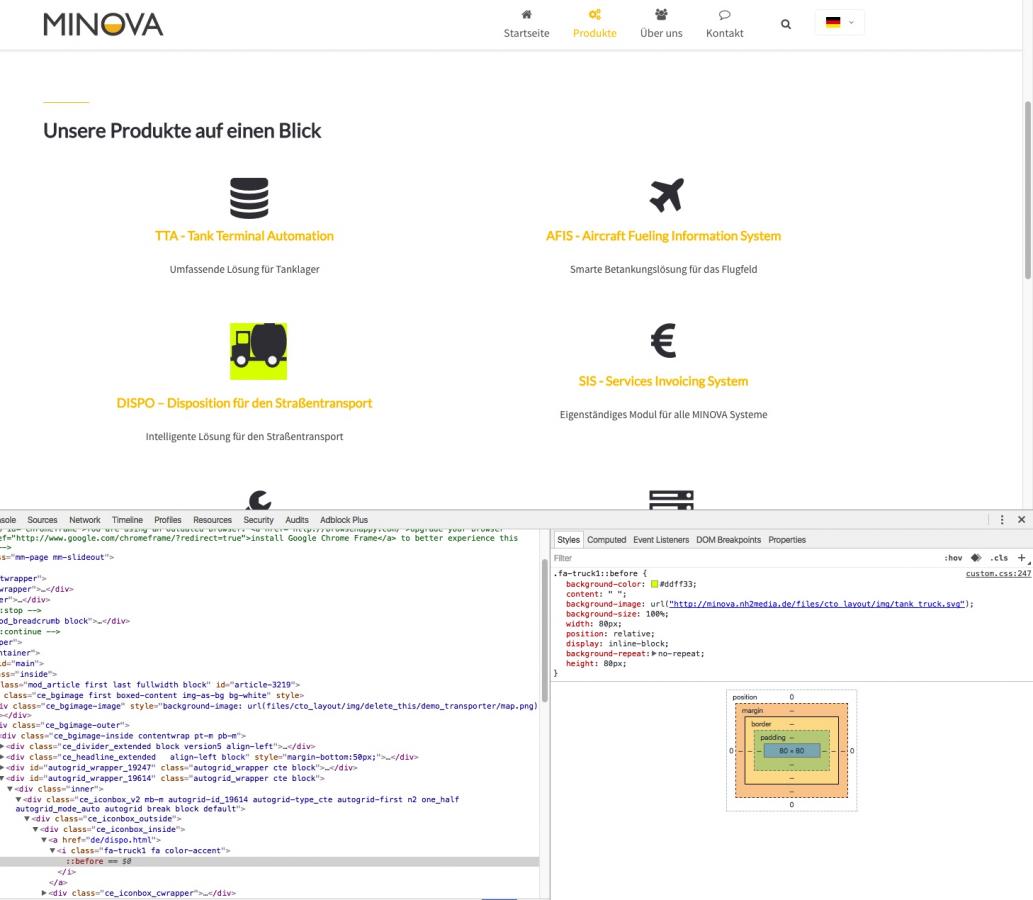The image size is (1033, 900).
Task: Close the DevTools panel
Action: tap(1021, 520)
